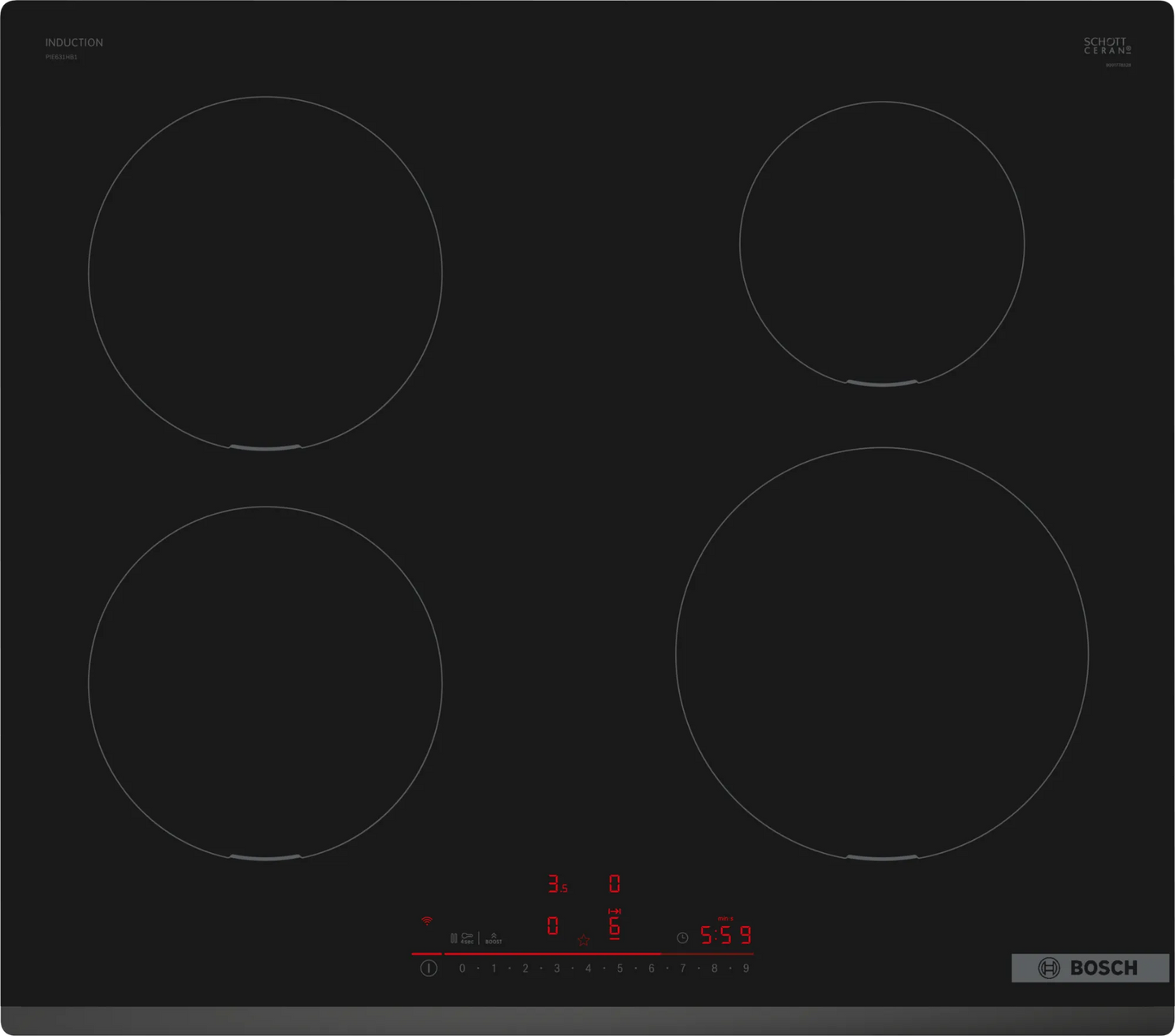This screenshot has width=1175, height=1036.
Task: Toggle the hob off using the power symbol
Action: pos(429,968)
